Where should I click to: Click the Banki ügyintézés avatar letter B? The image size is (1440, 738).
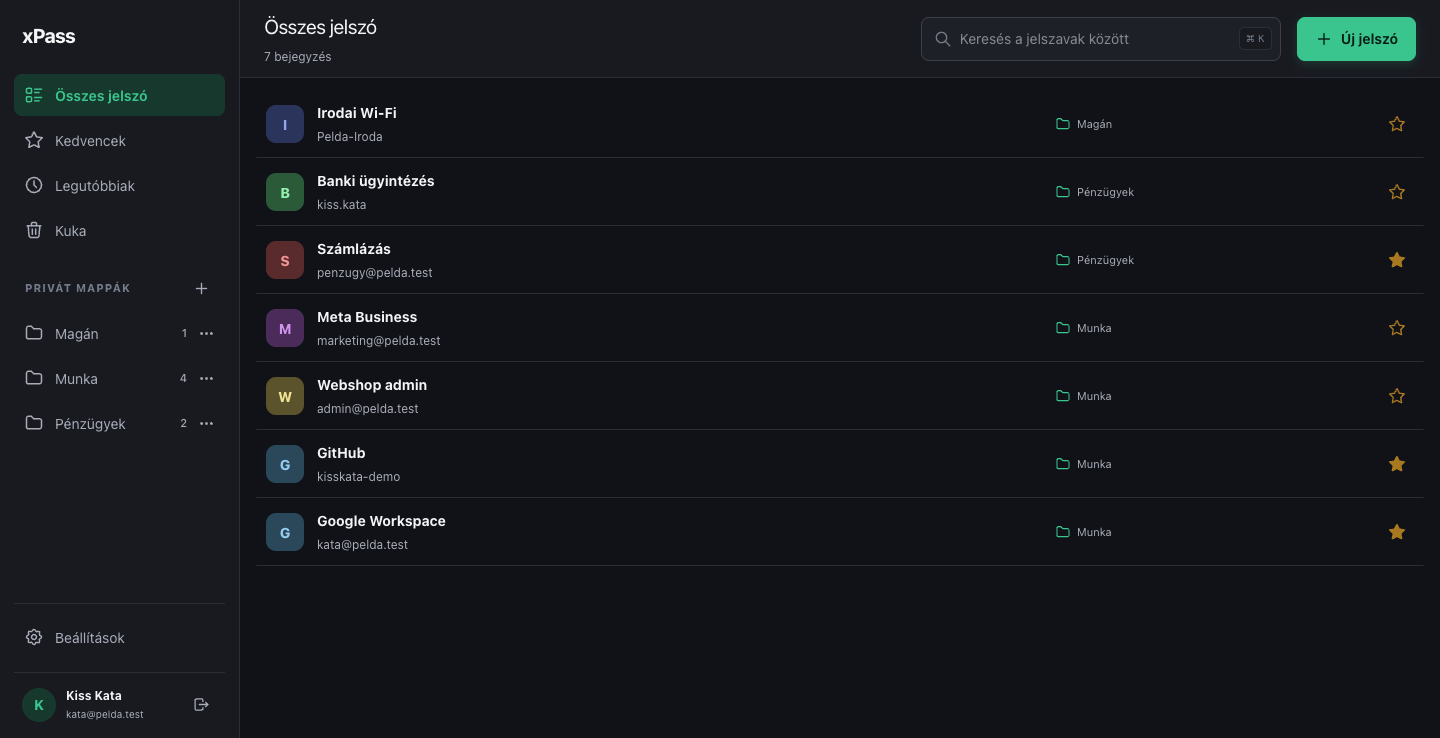coord(285,192)
